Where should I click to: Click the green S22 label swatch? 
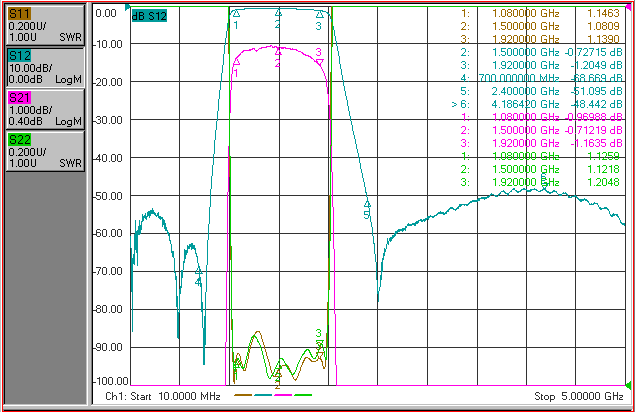pyautogui.click(x=19, y=140)
